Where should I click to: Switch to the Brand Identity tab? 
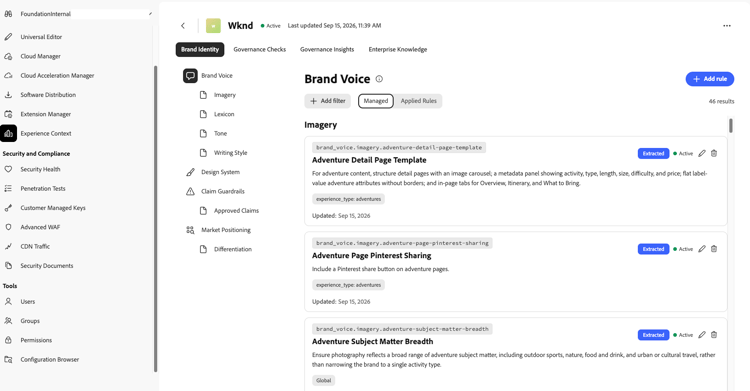click(200, 49)
